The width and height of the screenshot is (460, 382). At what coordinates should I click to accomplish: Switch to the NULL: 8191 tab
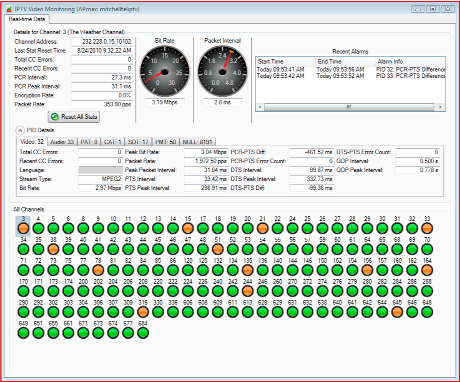coord(197,142)
